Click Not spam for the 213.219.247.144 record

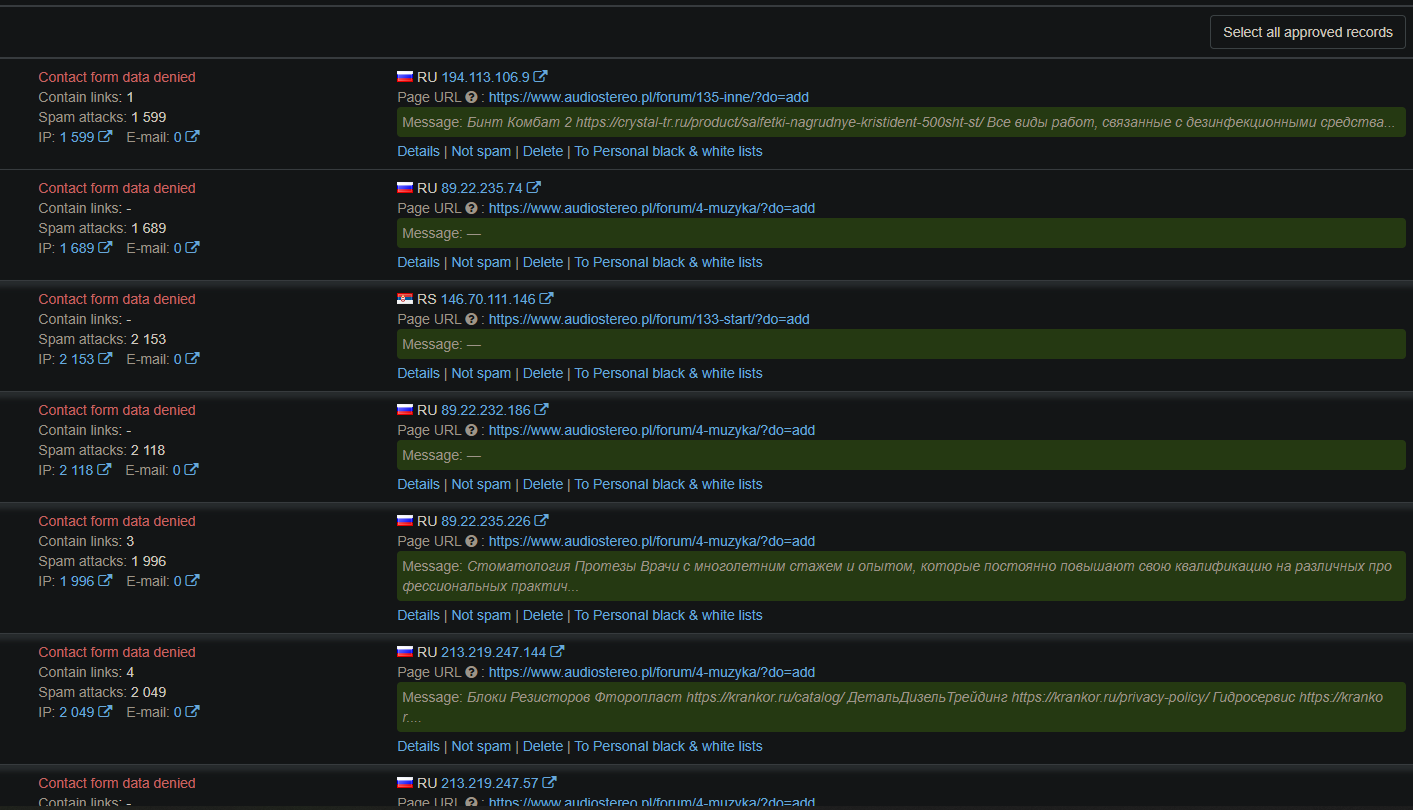click(481, 746)
